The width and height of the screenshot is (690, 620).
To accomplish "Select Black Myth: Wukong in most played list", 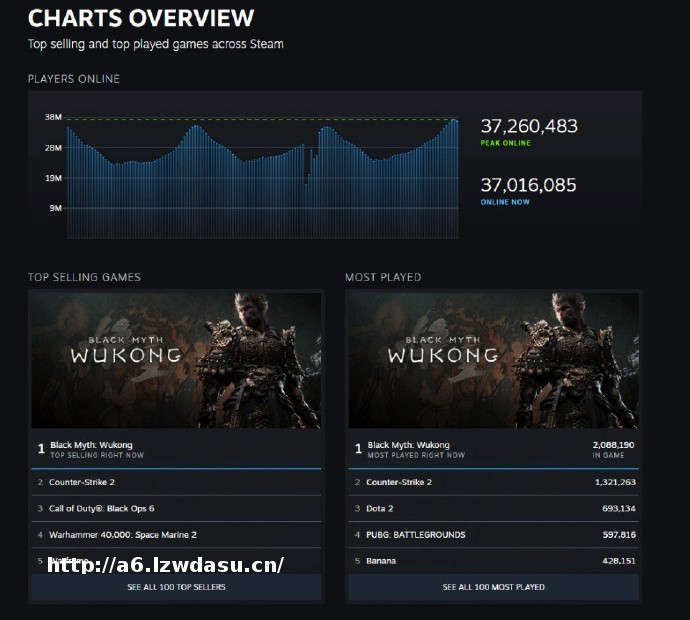I will click(493, 449).
